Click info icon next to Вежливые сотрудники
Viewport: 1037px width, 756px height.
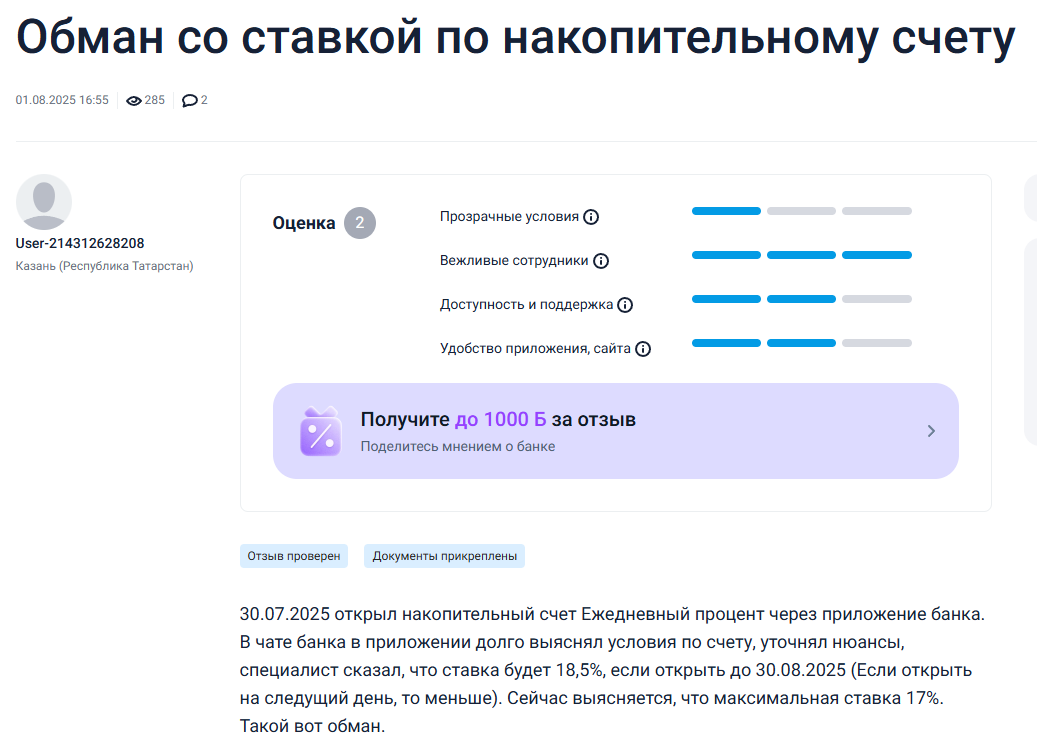coord(601,261)
